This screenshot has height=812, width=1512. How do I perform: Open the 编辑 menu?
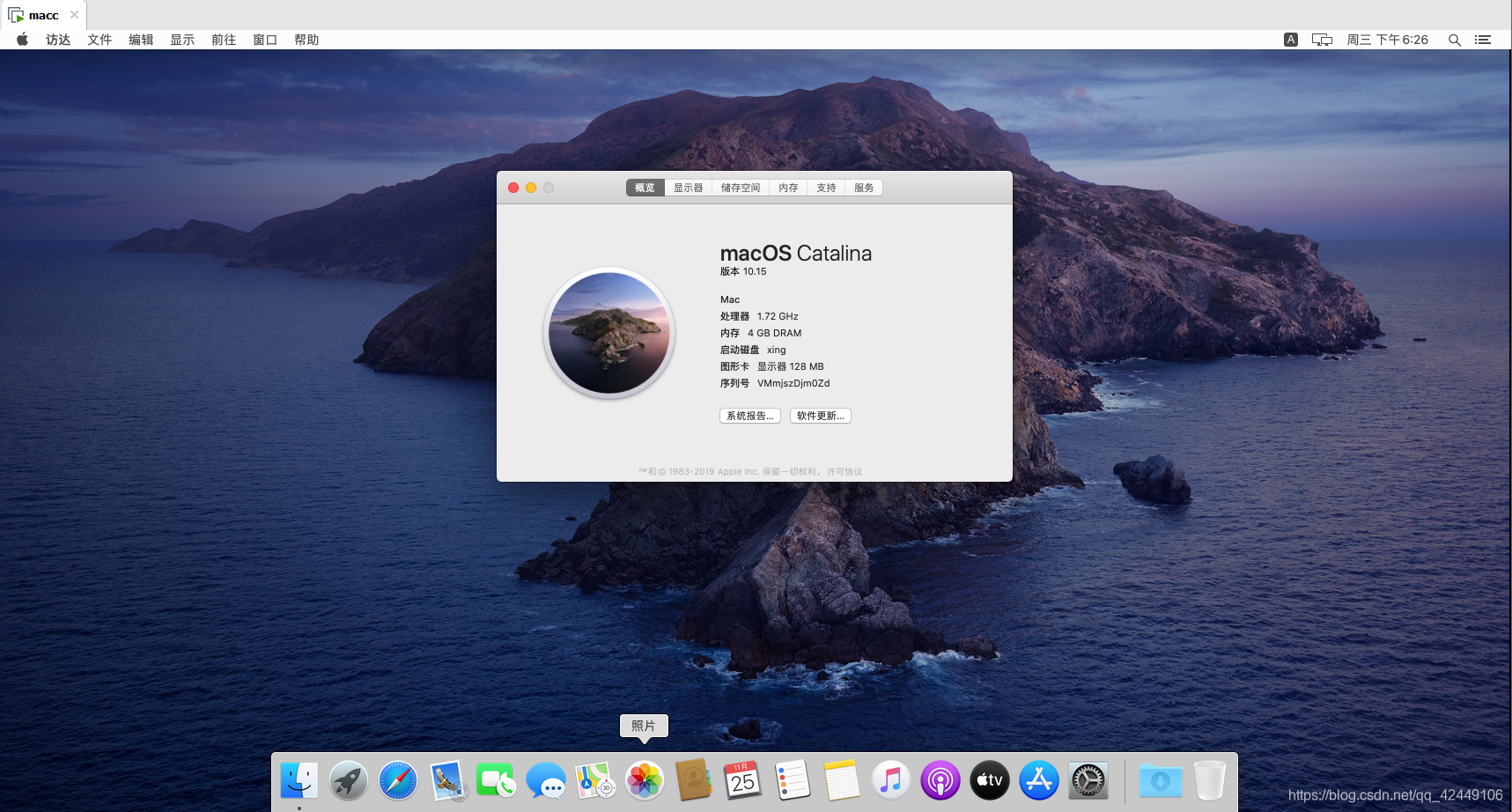click(141, 40)
